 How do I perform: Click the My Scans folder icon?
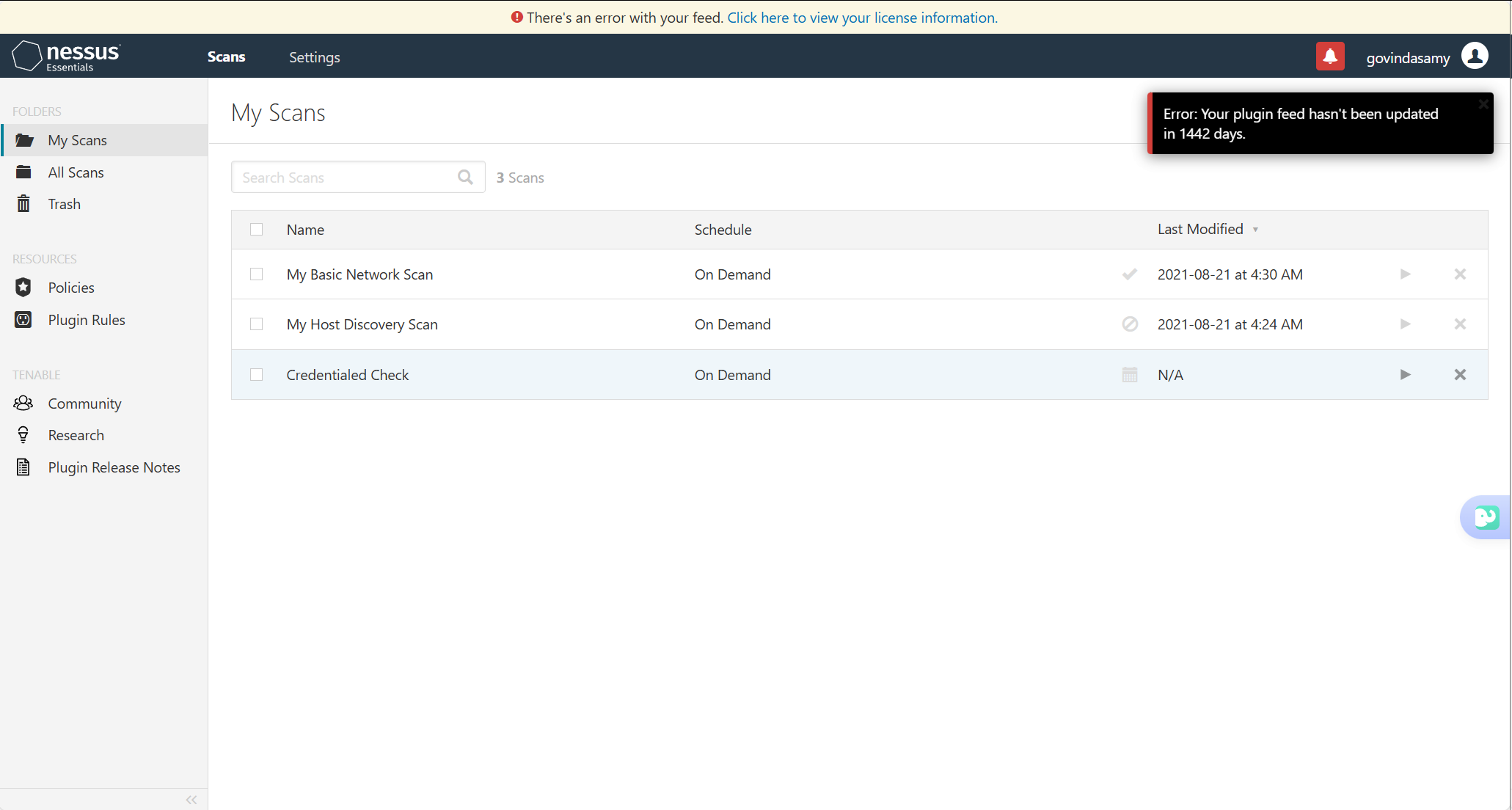24,140
